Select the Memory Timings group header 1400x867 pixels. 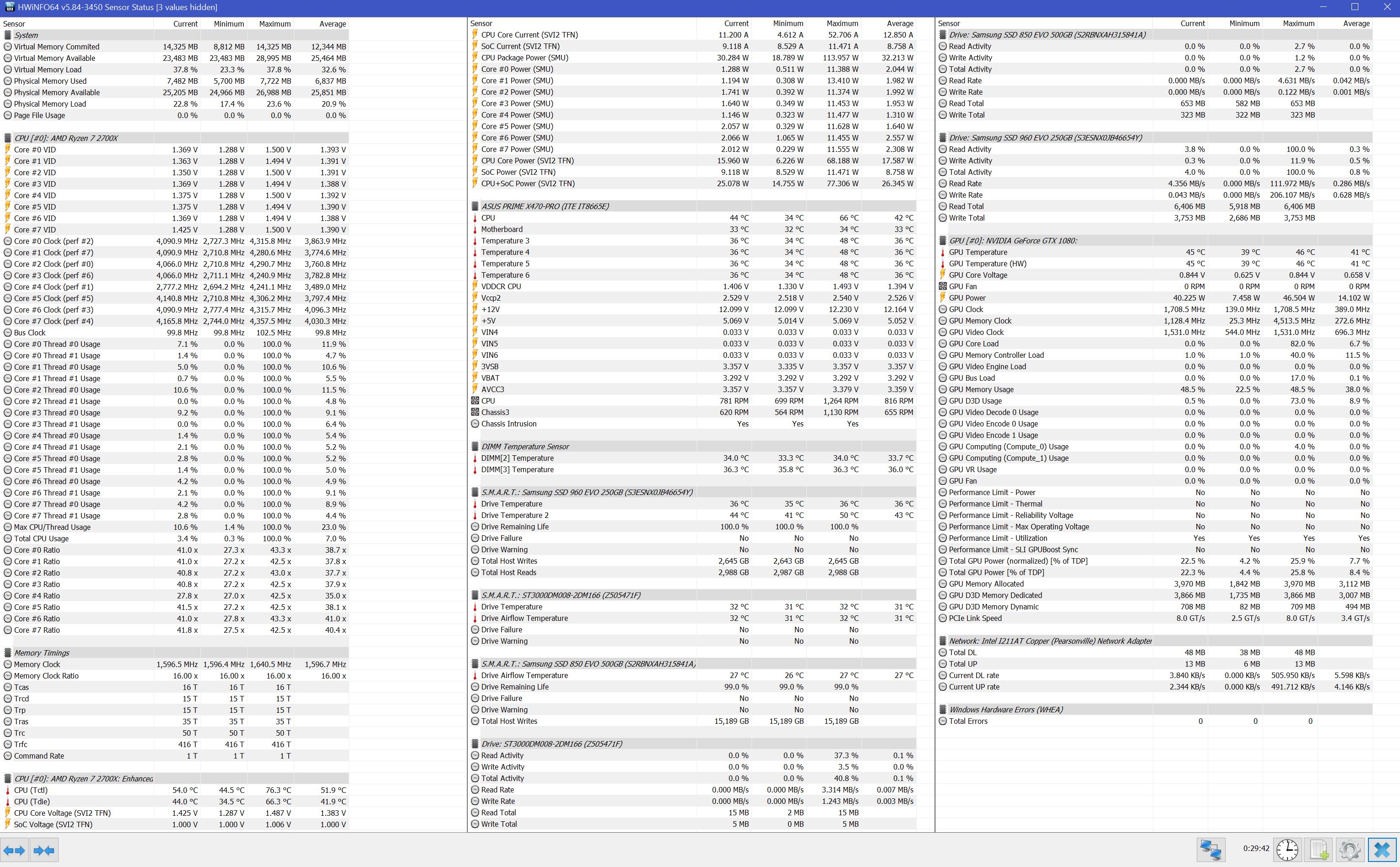click(x=41, y=652)
